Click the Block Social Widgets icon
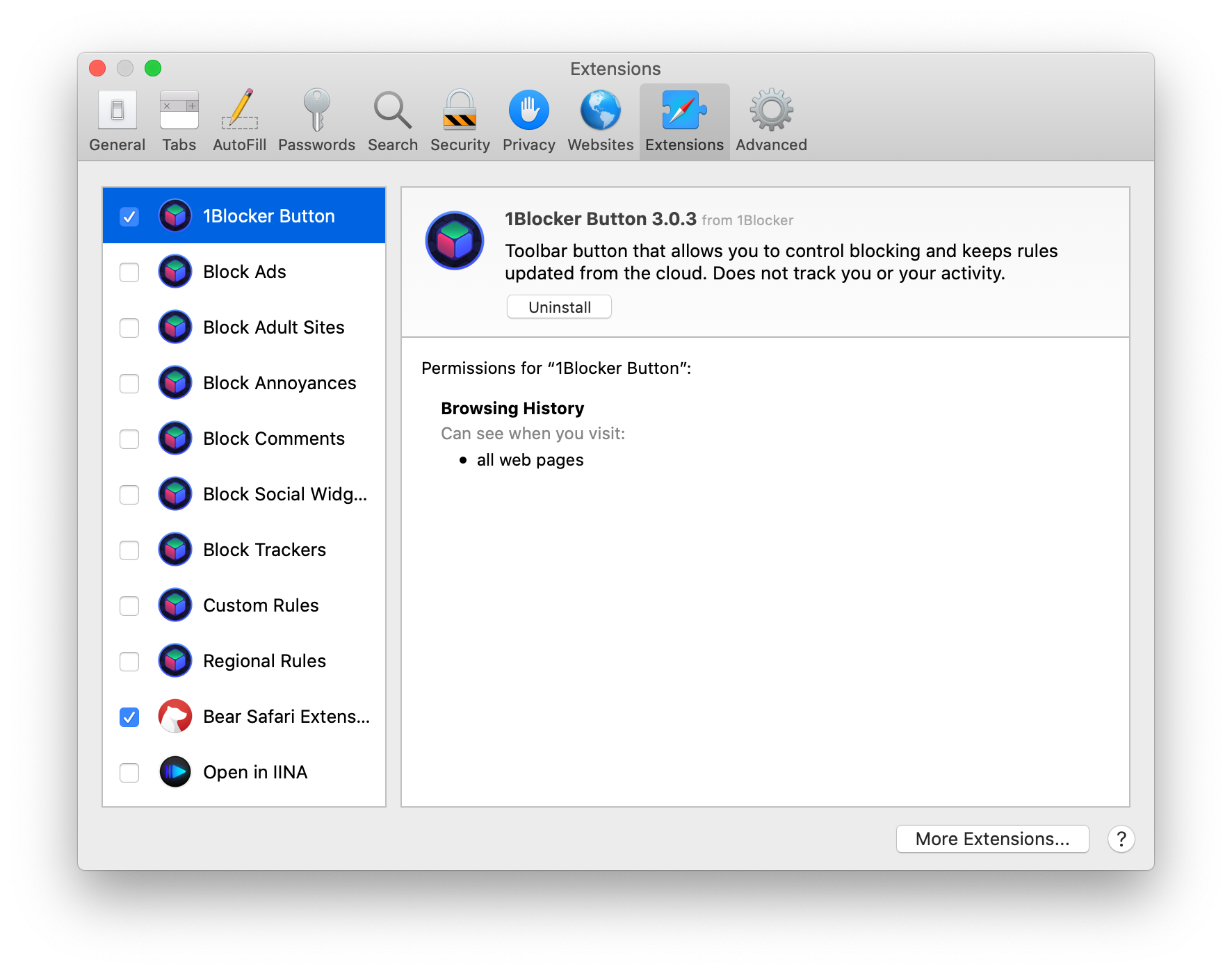This screenshot has height=973, width=1232. [175, 493]
